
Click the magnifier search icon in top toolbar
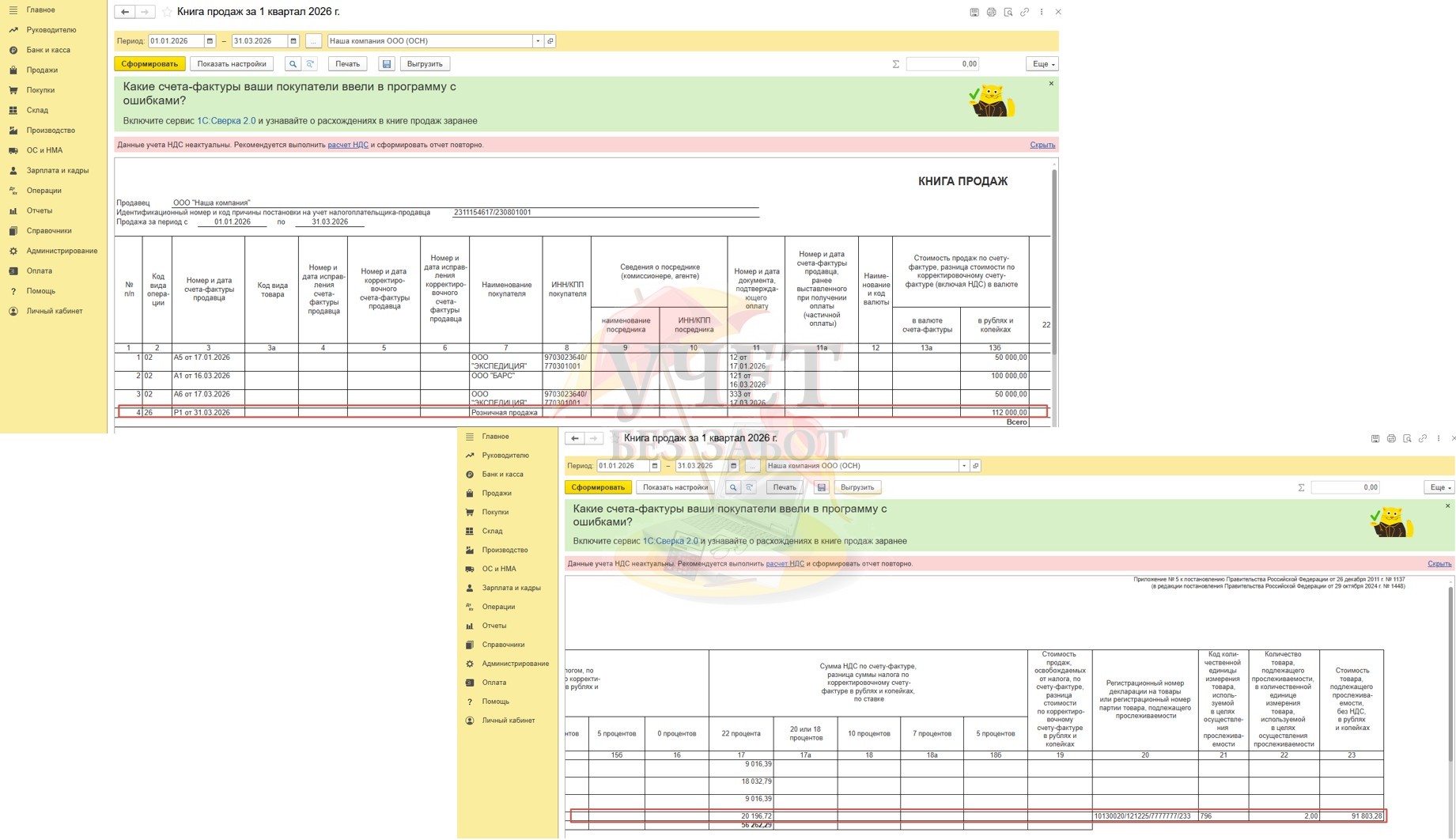pyautogui.click(x=293, y=64)
